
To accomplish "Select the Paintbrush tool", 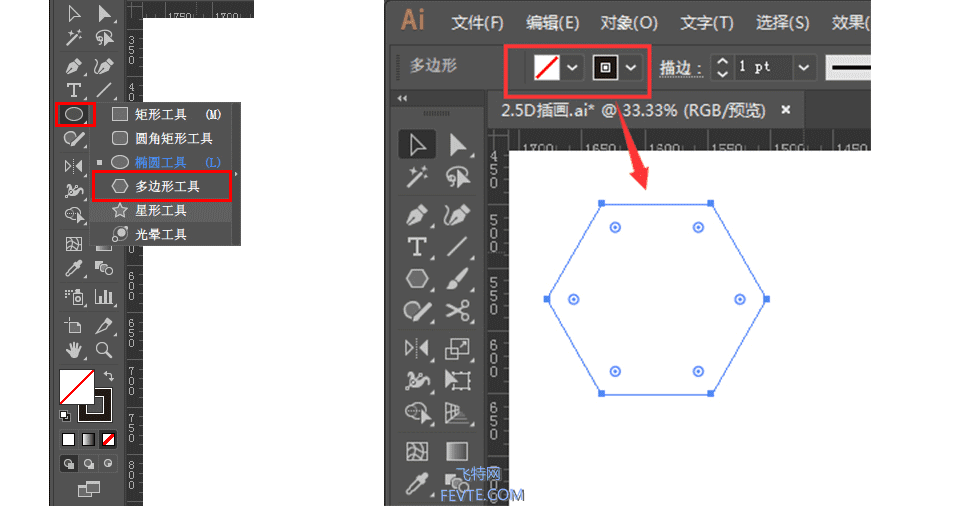I will click(457, 279).
